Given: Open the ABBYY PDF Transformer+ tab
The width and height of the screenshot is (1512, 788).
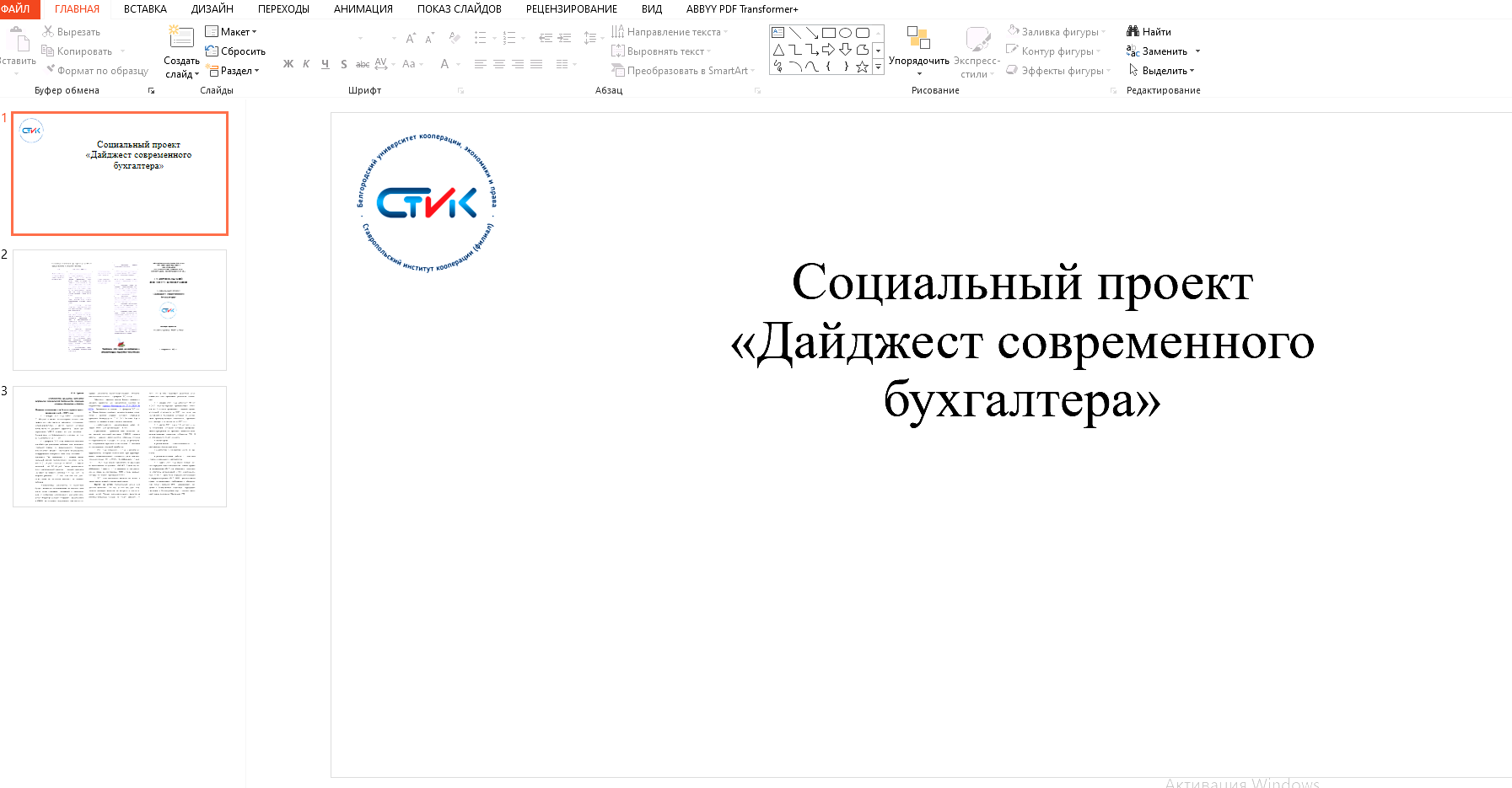Looking at the screenshot, I should click(742, 9).
